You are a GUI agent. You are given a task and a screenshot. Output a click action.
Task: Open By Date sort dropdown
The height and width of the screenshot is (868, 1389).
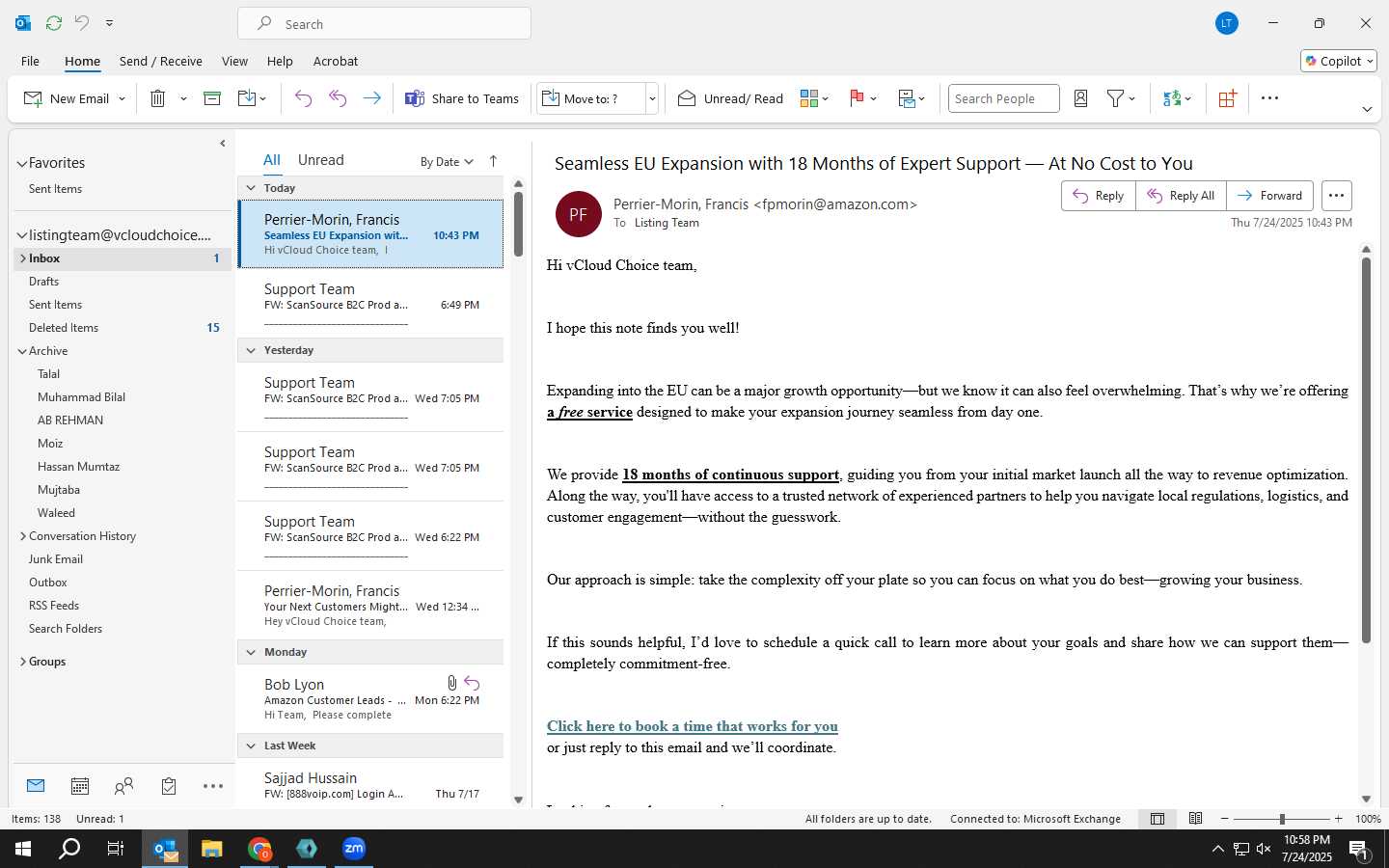coord(447,161)
